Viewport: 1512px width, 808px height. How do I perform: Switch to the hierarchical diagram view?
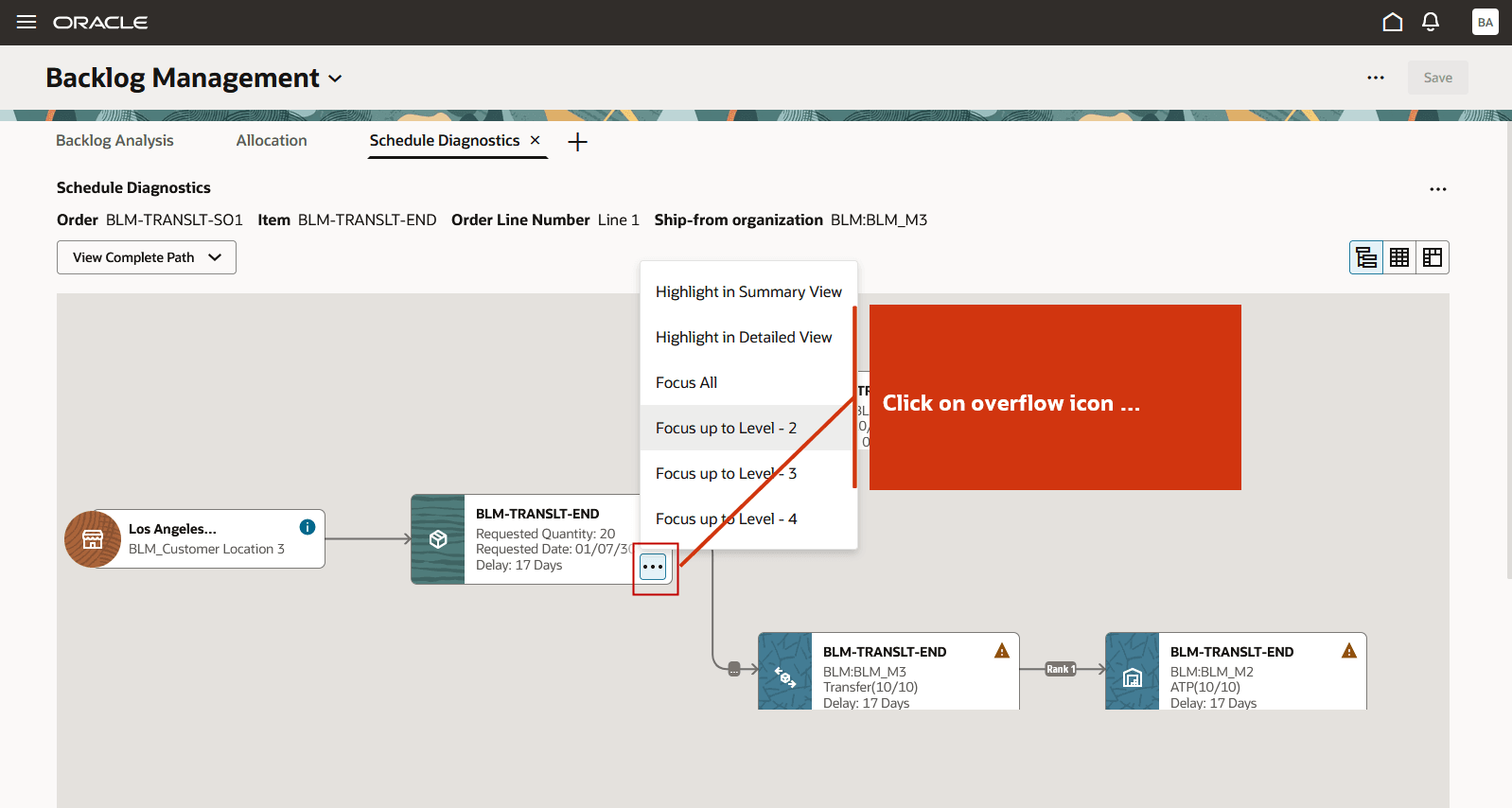click(x=1366, y=257)
